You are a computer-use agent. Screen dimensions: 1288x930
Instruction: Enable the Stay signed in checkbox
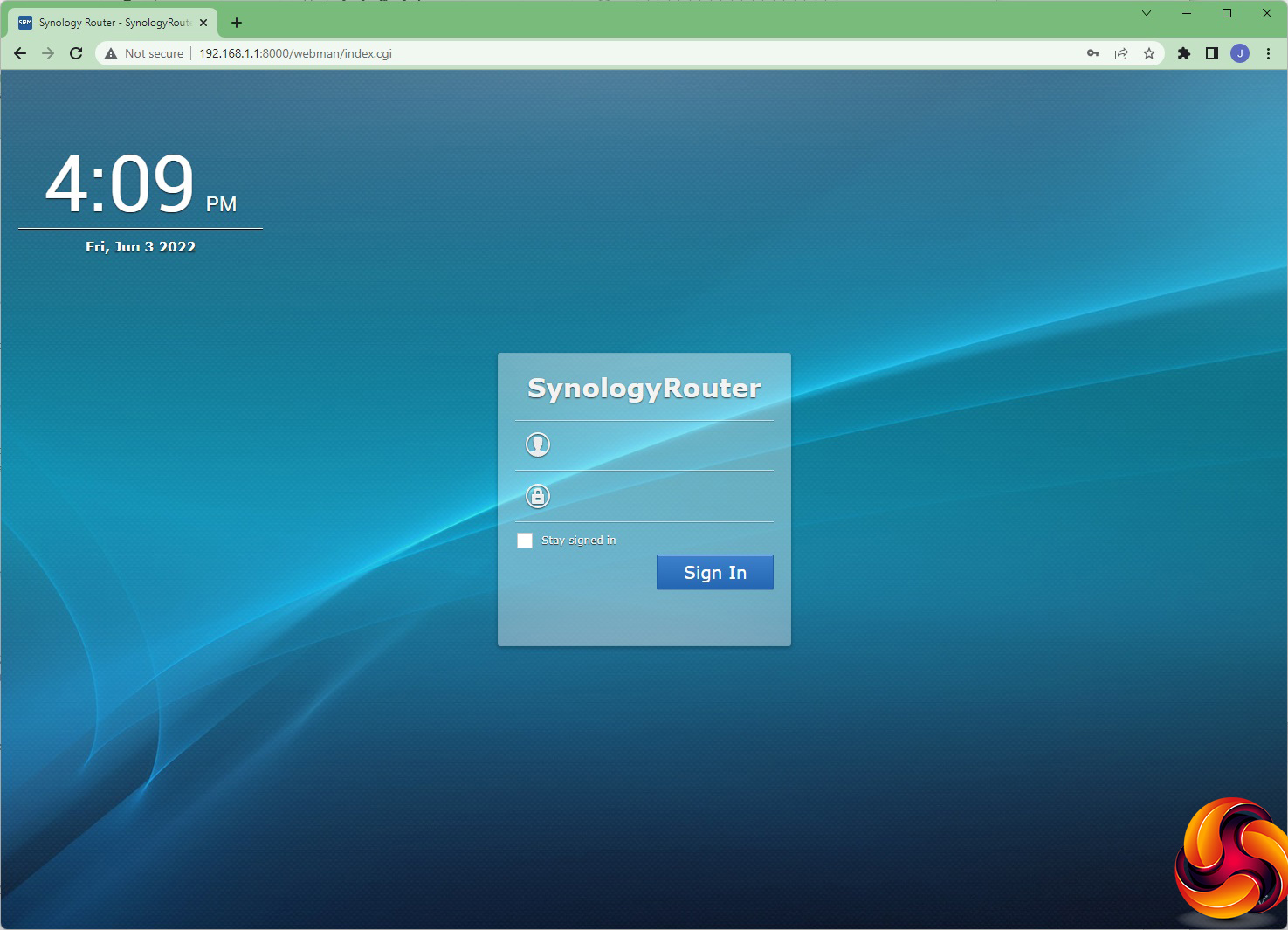coord(525,541)
